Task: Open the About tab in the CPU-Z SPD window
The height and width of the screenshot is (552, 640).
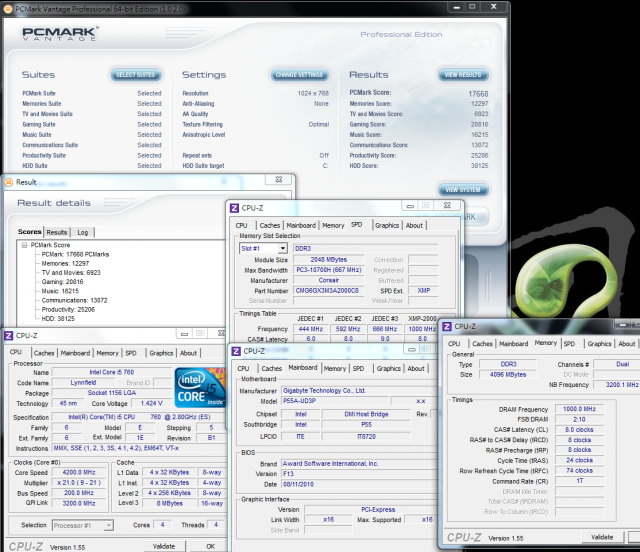Action: (x=414, y=225)
